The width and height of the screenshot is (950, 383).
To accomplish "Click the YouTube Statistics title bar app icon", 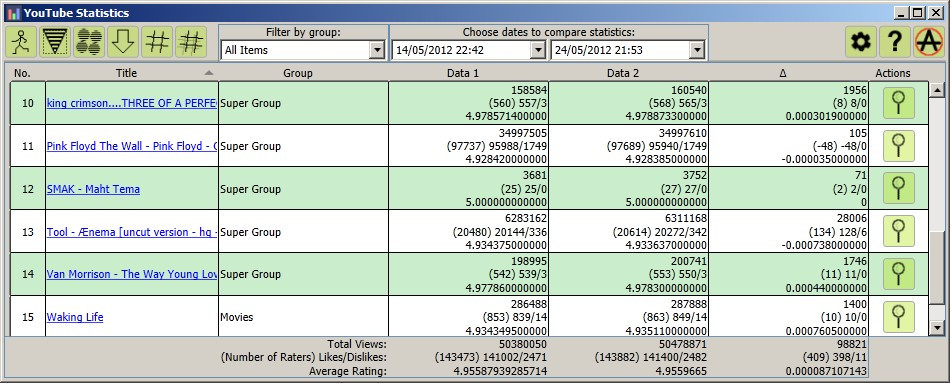I will (x=14, y=13).
